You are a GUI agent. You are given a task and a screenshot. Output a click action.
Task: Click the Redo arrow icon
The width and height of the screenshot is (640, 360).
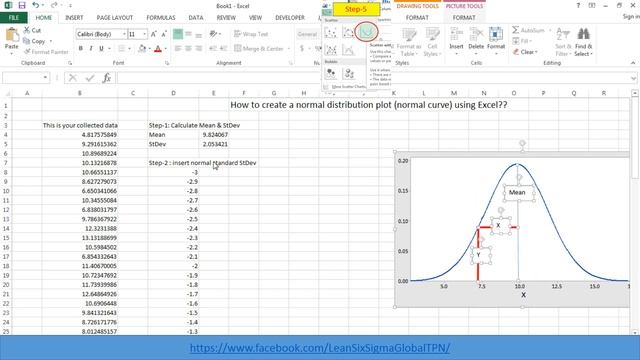tap(54, 5)
